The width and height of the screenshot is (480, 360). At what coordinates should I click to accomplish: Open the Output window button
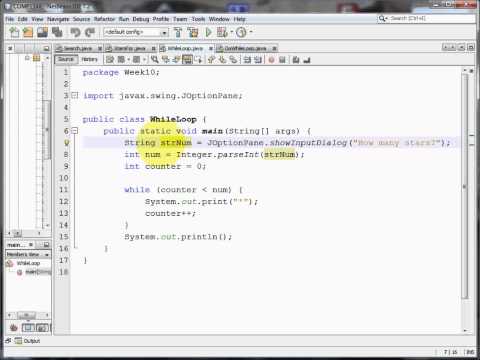tap(27, 341)
